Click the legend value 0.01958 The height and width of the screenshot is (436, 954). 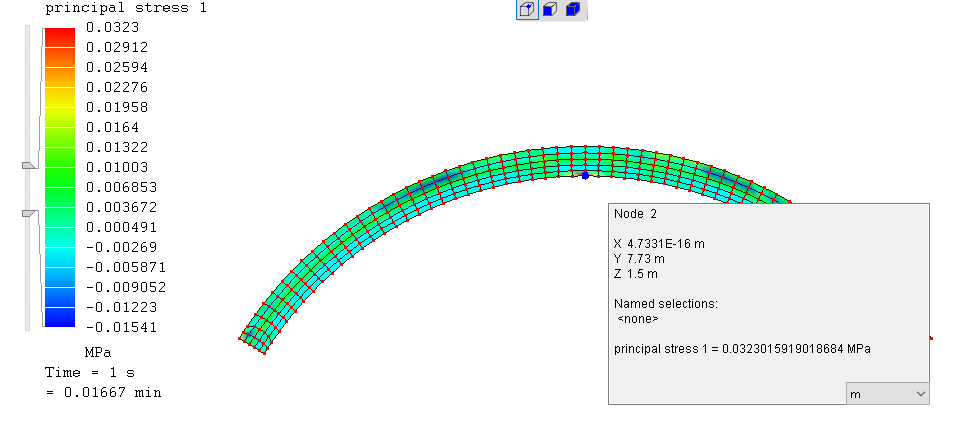[117, 108]
